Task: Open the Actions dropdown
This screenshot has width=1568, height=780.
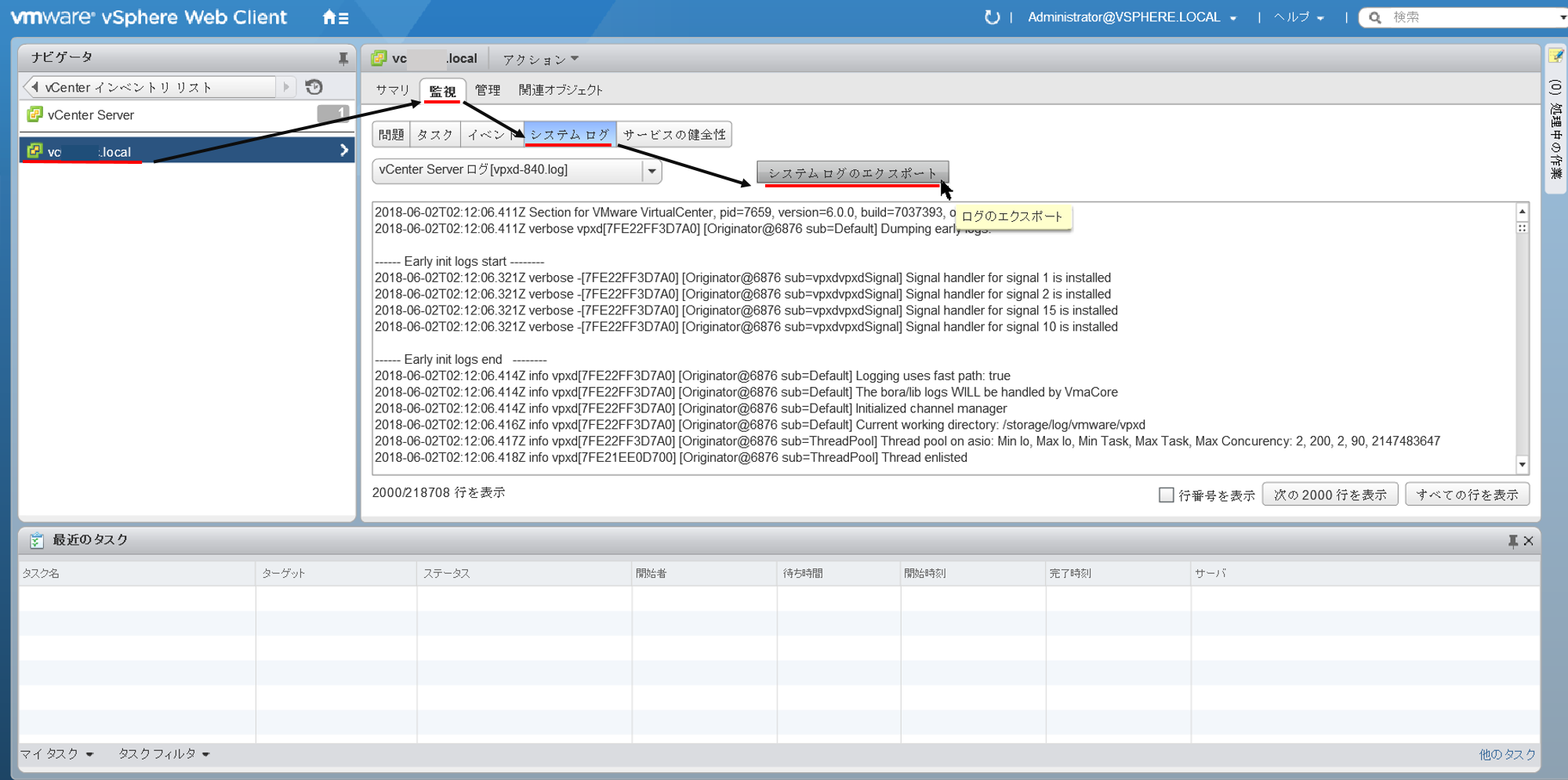Action: 540,59
